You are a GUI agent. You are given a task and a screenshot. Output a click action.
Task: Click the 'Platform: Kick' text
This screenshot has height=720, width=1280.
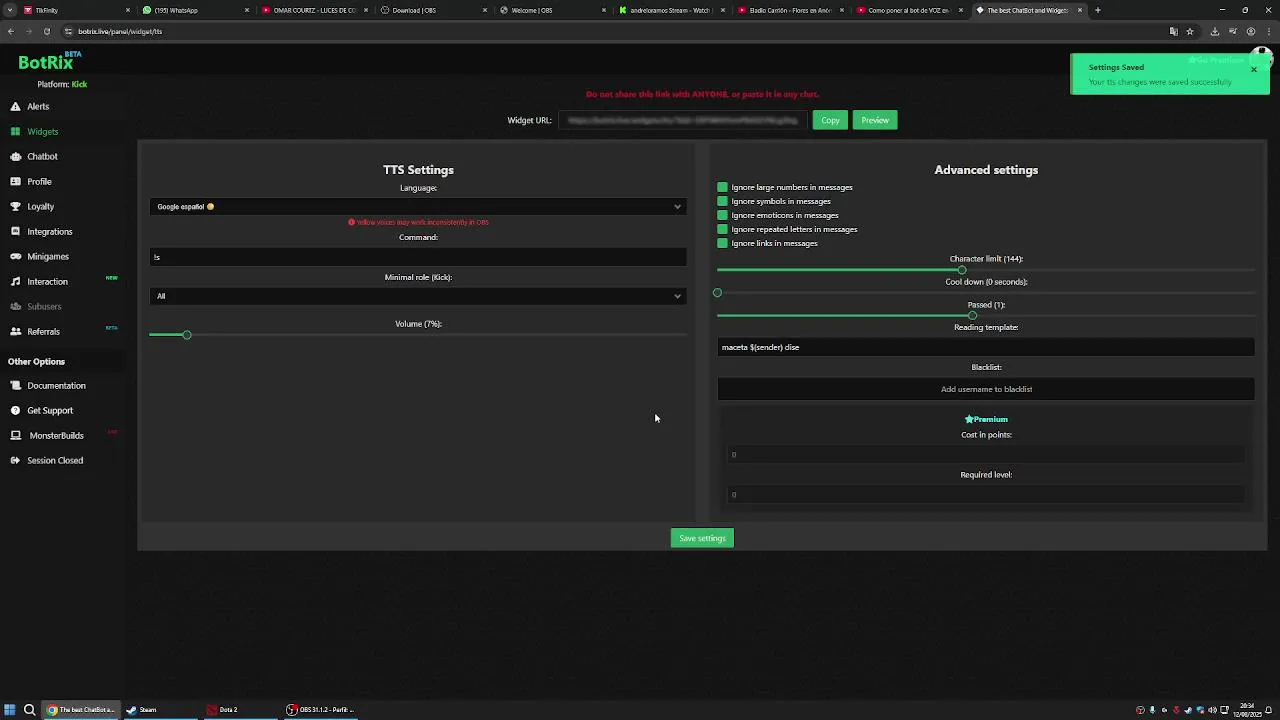pos(62,84)
